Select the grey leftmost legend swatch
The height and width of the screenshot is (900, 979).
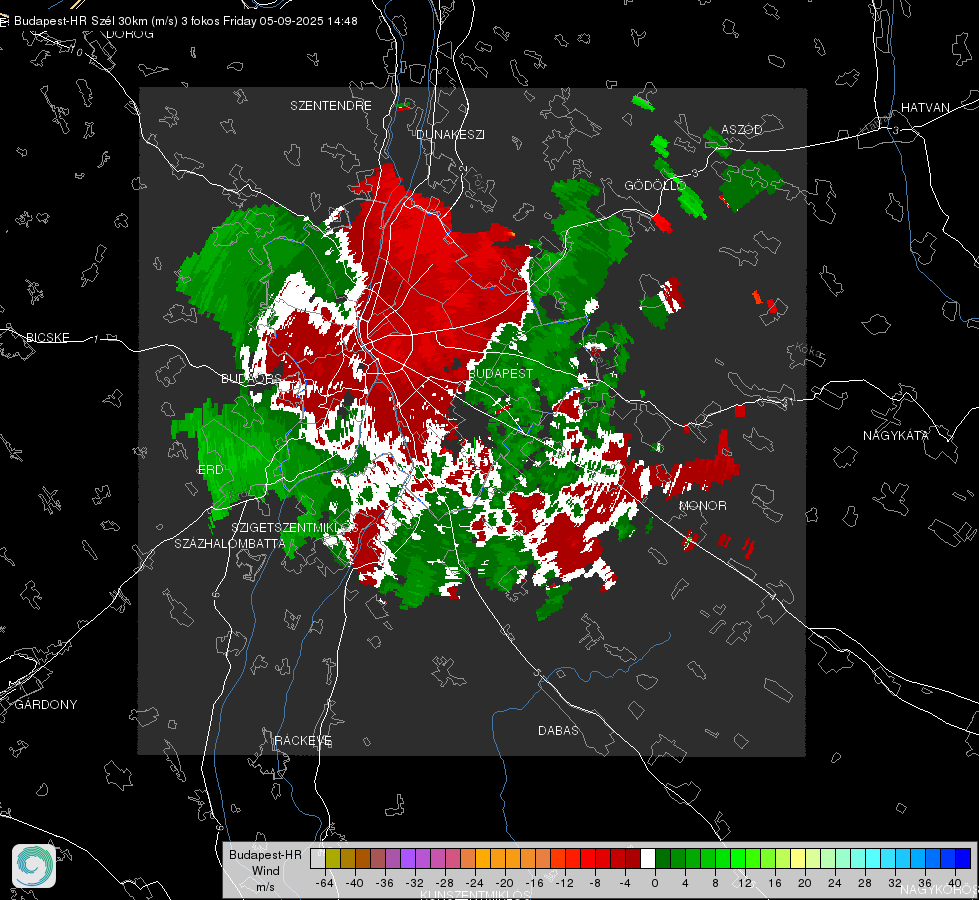318,858
